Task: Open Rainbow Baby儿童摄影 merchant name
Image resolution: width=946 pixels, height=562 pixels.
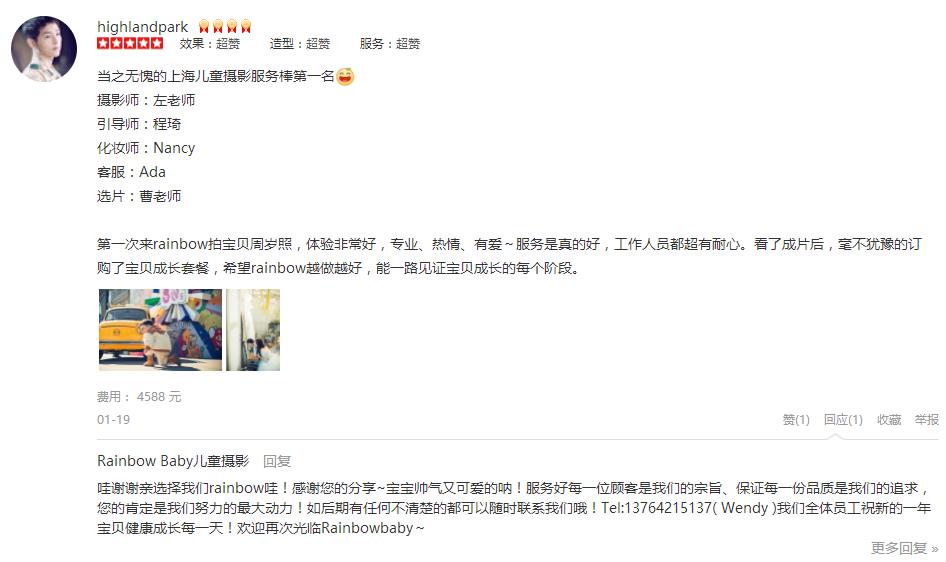Action: (173, 461)
